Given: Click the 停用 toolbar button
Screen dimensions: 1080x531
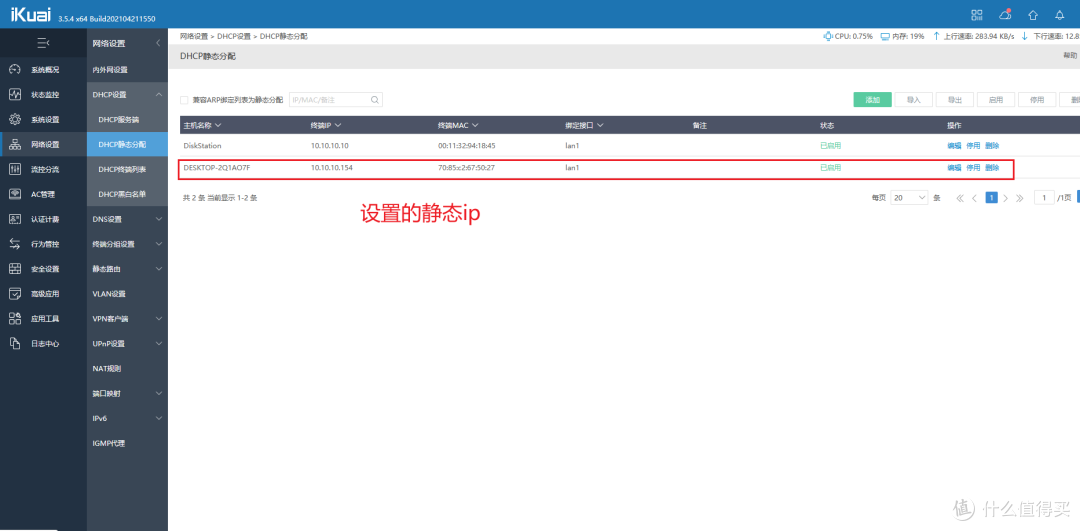Looking at the screenshot, I should coord(1037,100).
